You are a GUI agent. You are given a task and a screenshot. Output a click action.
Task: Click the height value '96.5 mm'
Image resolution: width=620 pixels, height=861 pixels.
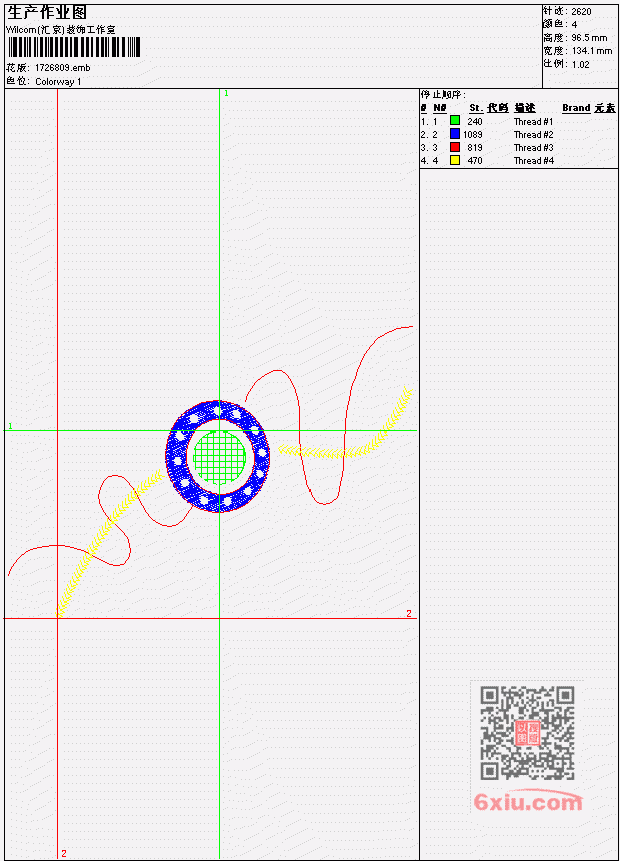(589, 38)
